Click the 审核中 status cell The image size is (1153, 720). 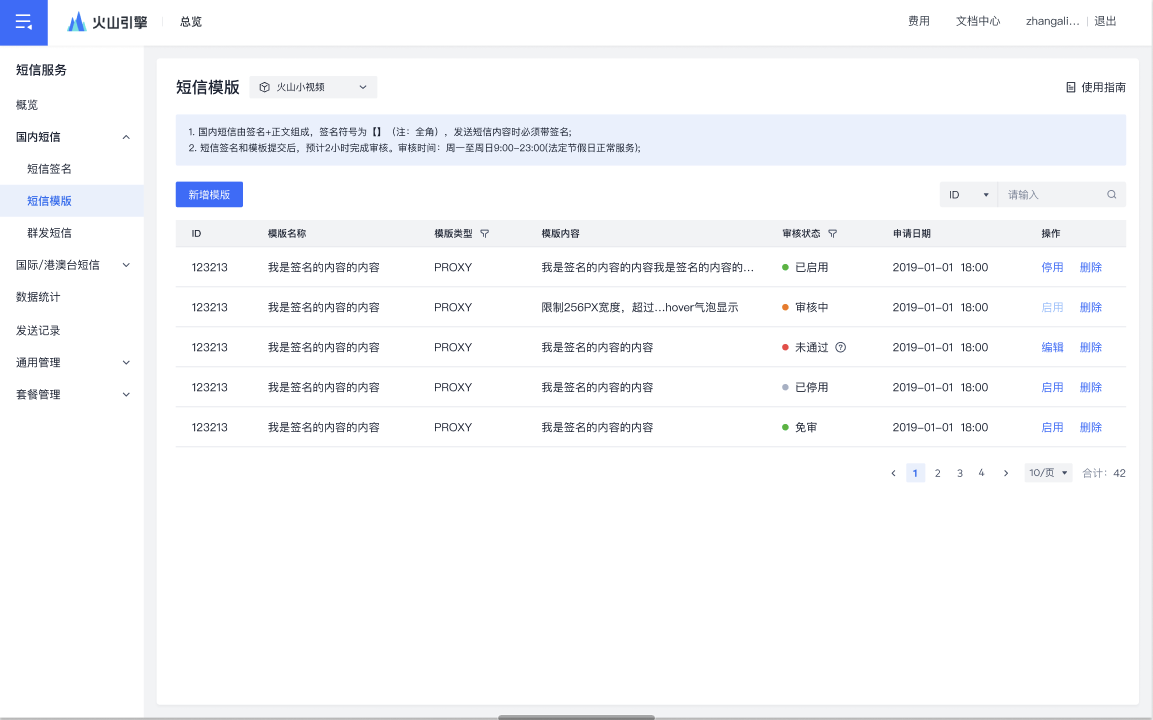[x=805, y=307]
